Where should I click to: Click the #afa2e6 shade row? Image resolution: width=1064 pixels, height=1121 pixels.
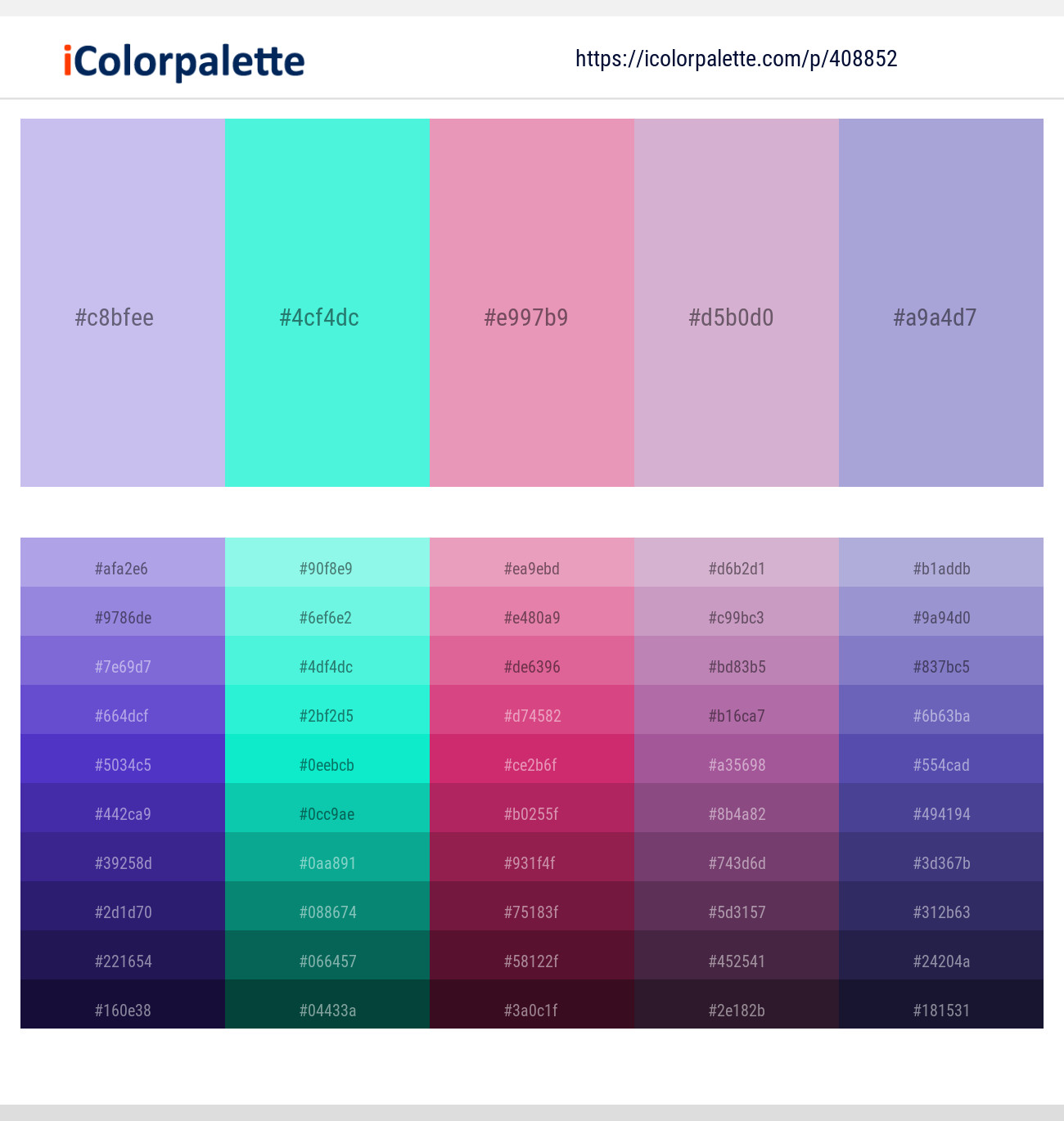tap(122, 569)
